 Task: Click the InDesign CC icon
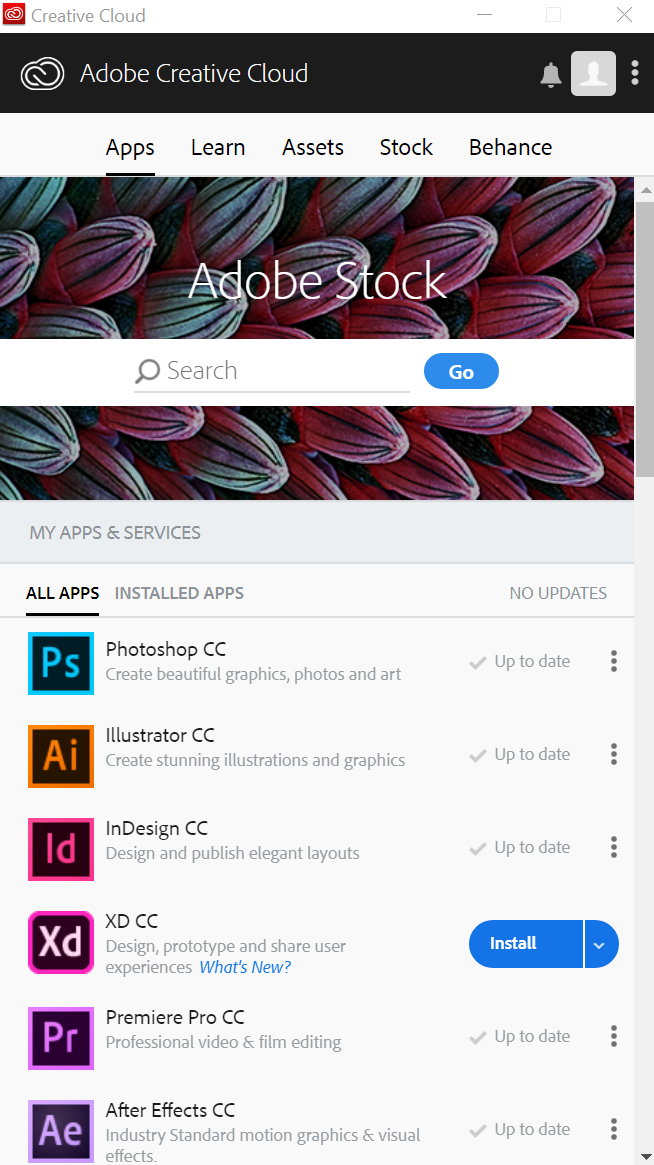click(61, 848)
